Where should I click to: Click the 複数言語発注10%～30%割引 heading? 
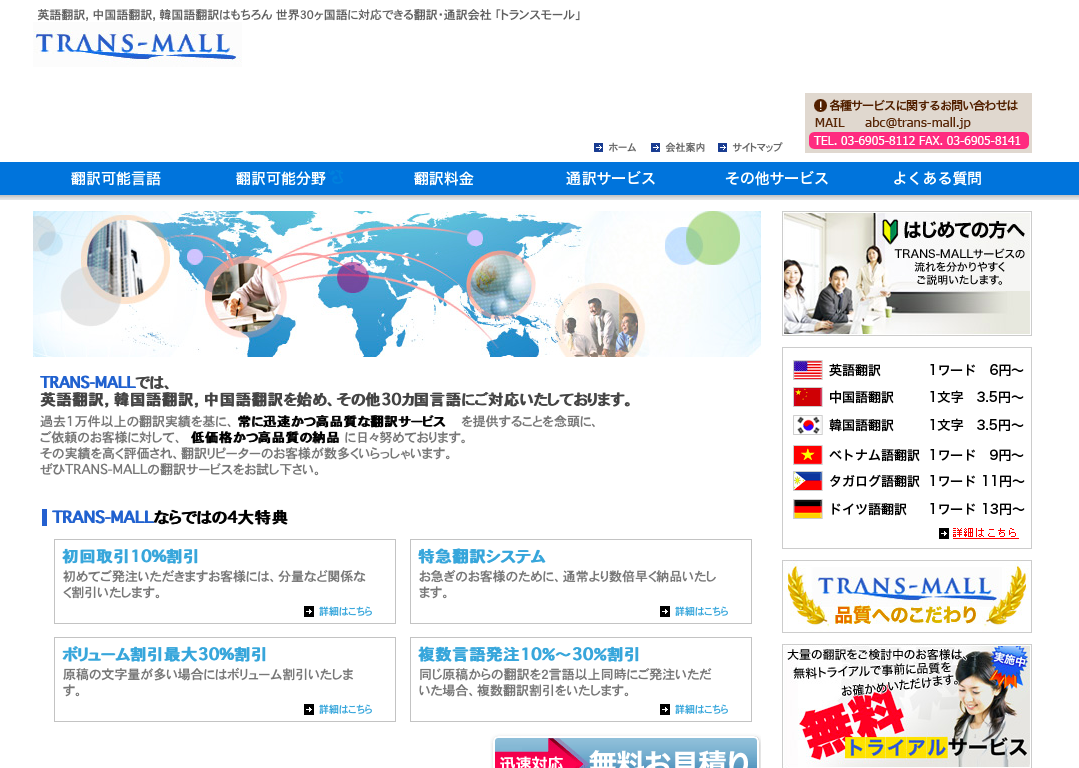[528, 654]
